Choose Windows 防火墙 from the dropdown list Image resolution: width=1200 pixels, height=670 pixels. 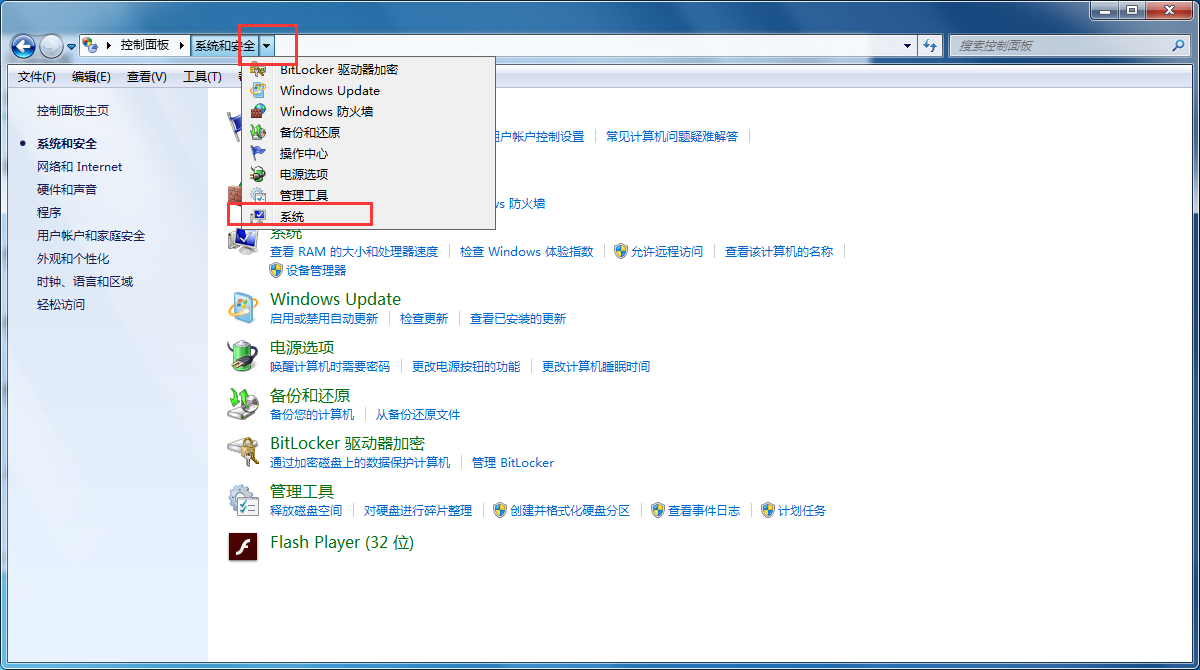pos(326,112)
